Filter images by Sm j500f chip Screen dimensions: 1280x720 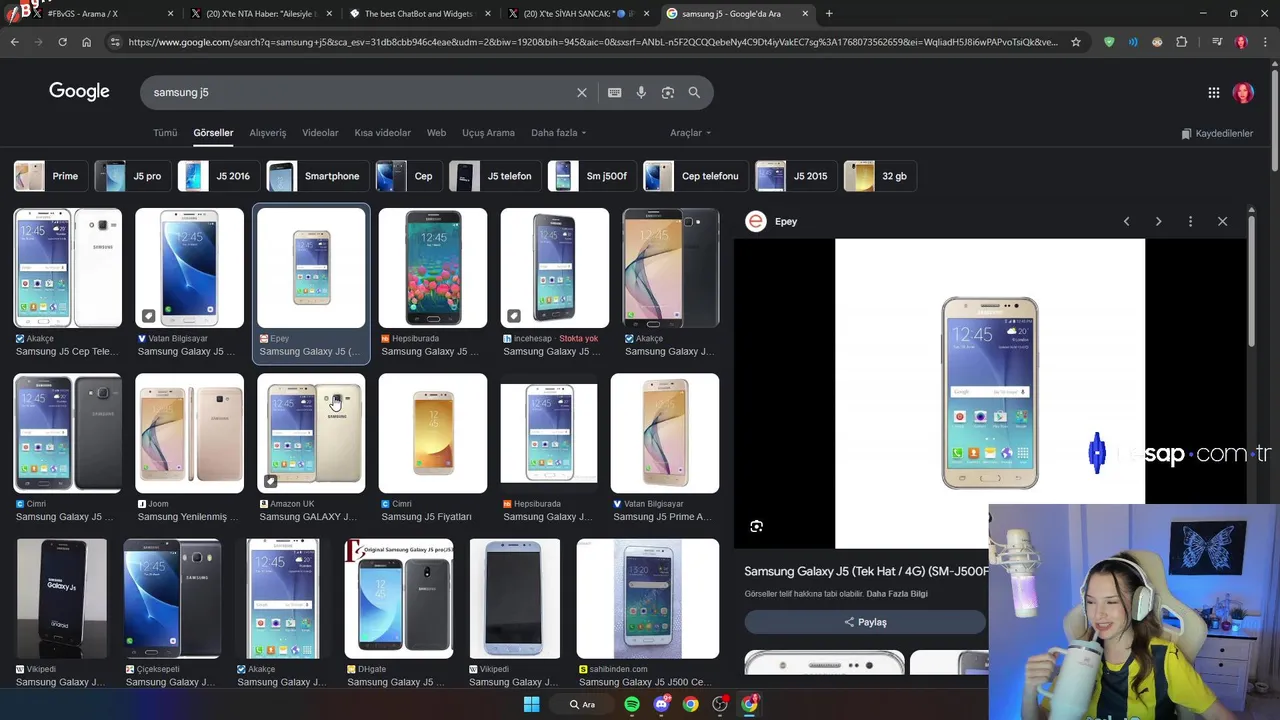click(x=593, y=176)
